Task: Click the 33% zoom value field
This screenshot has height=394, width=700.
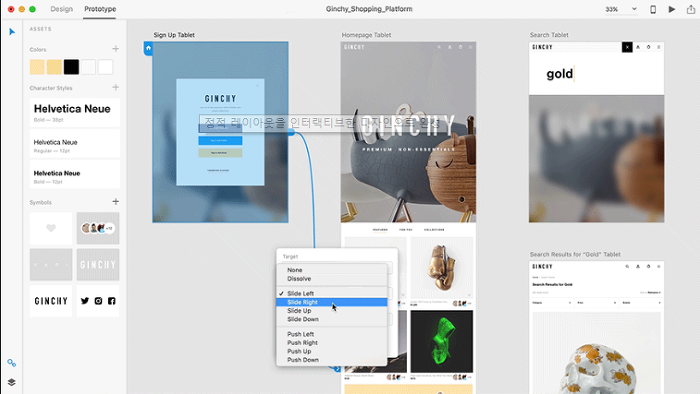Action: point(612,9)
